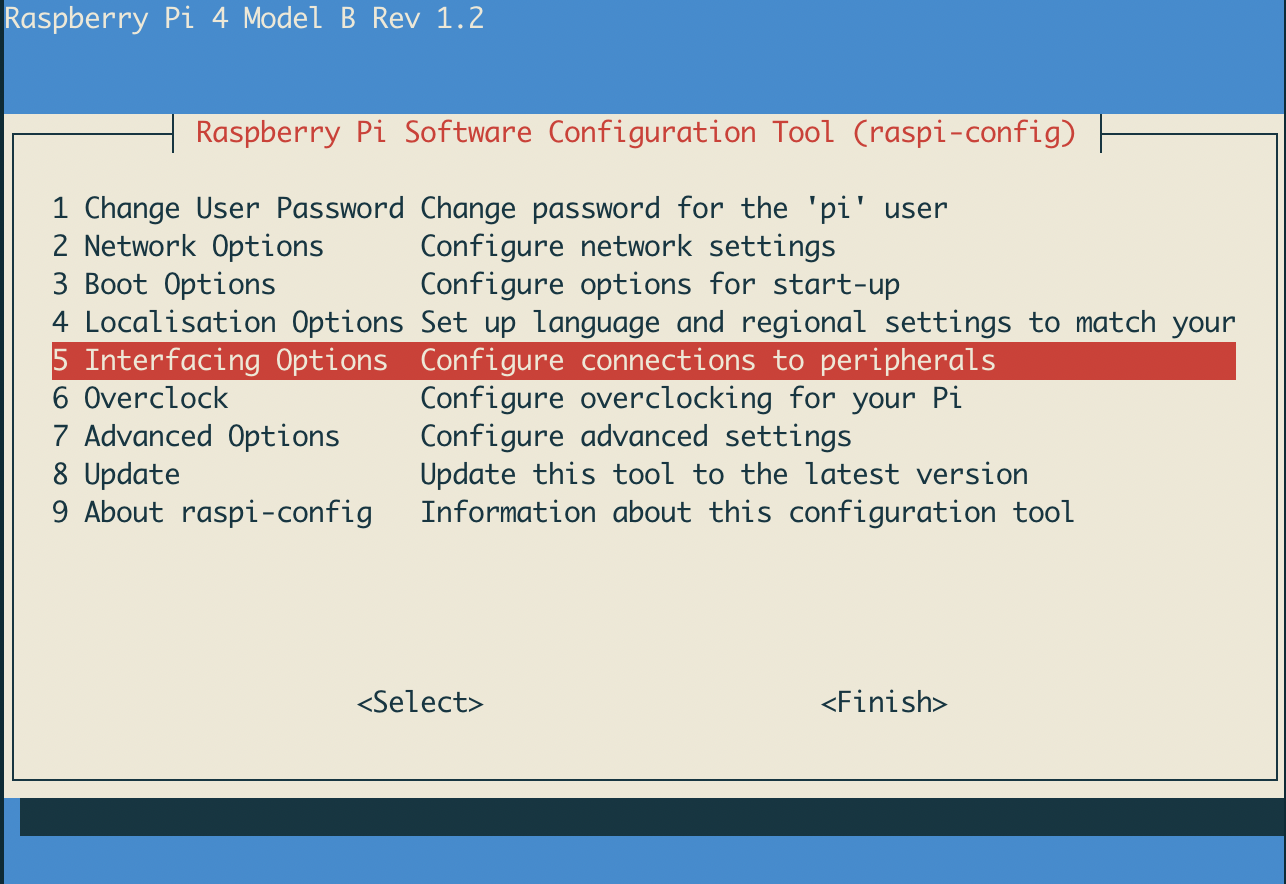Click the highlighted Interfacing Options entry
Screen dimensions: 1286x884
coord(220,361)
